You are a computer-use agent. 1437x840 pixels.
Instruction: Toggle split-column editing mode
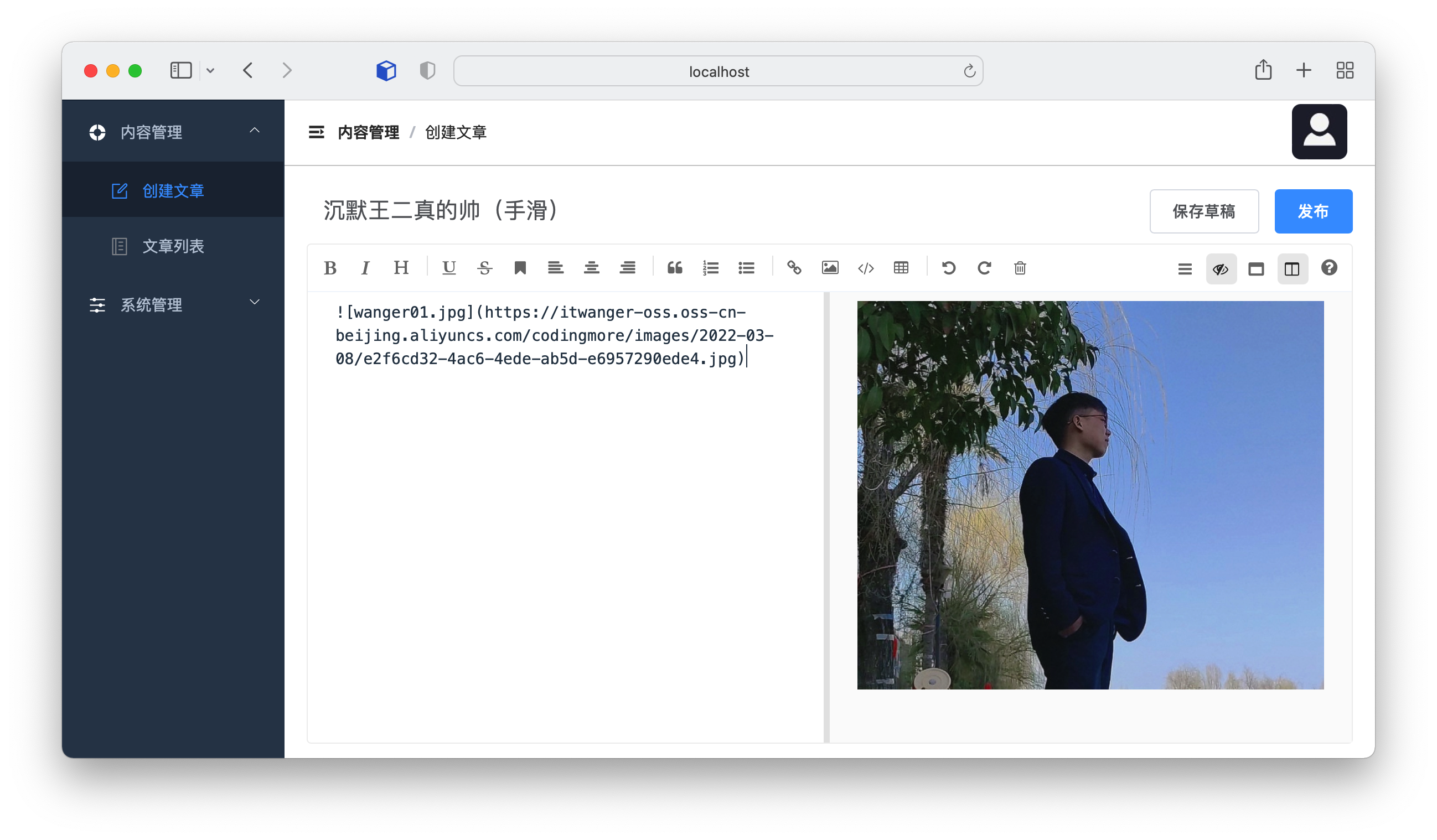point(1291,269)
